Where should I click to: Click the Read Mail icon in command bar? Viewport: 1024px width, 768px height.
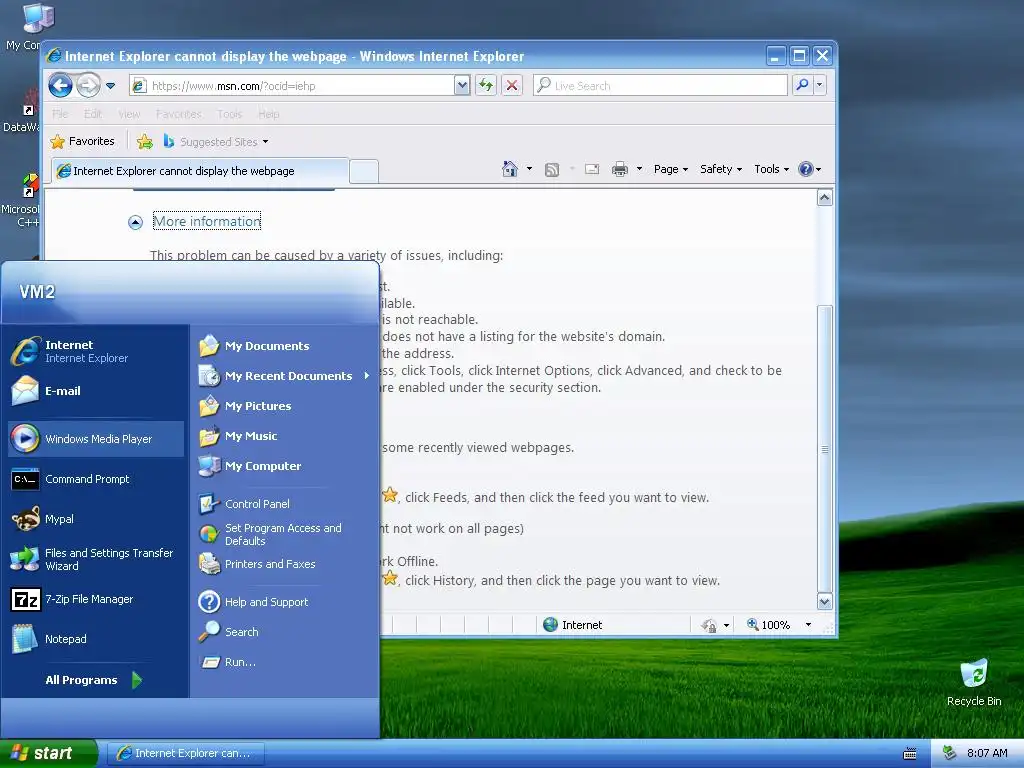pyautogui.click(x=592, y=169)
